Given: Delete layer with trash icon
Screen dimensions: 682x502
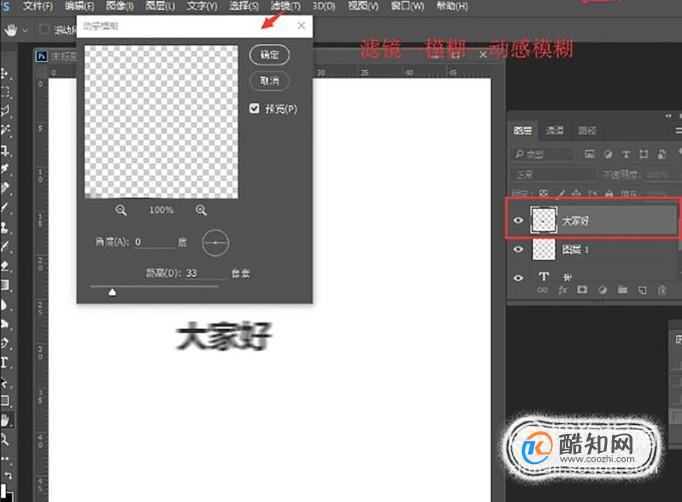Looking at the screenshot, I should [x=662, y=290].
